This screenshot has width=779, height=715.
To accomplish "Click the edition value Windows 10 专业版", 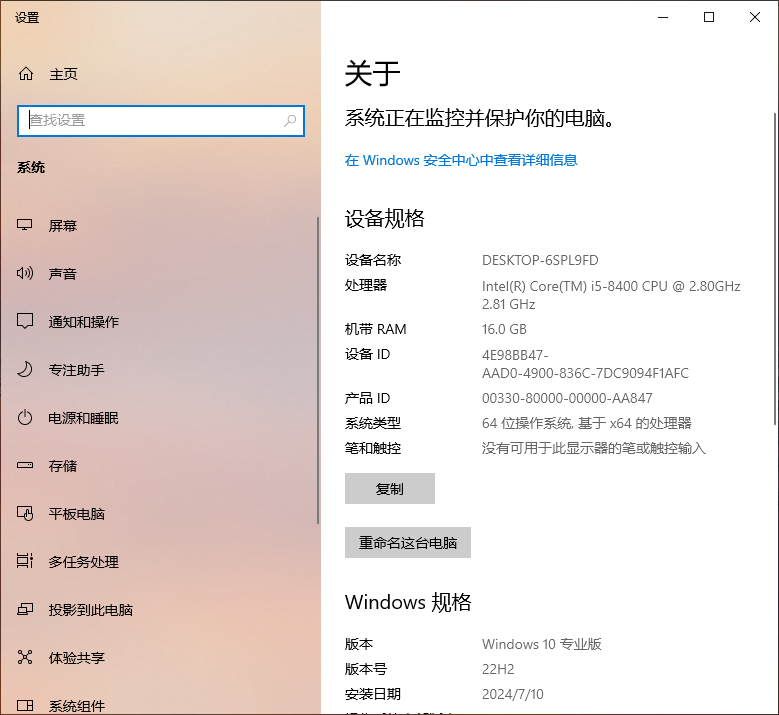I will pyautogui.click(x=542, y=644).
